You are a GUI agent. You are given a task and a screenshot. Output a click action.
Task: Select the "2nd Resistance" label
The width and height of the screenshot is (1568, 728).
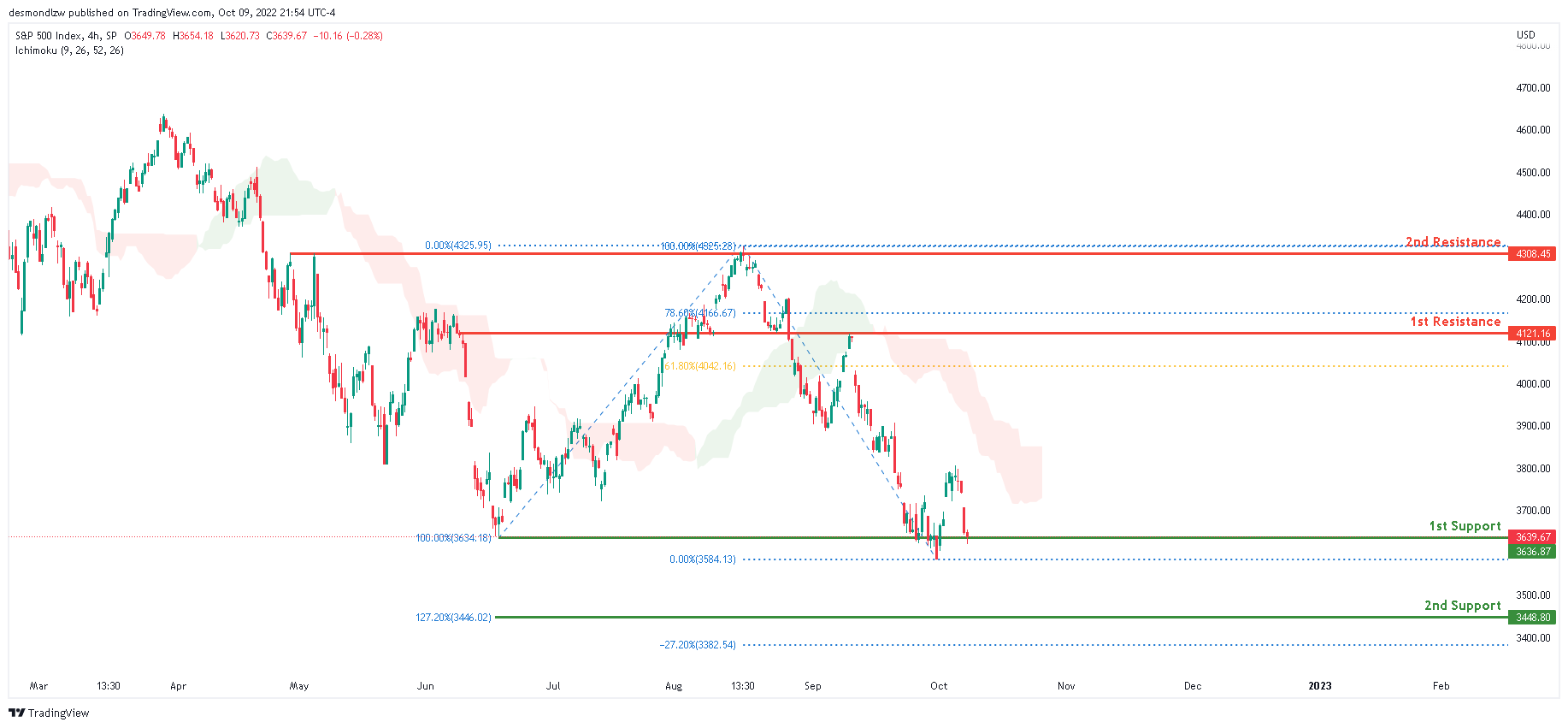click(x=1453, y=242)
